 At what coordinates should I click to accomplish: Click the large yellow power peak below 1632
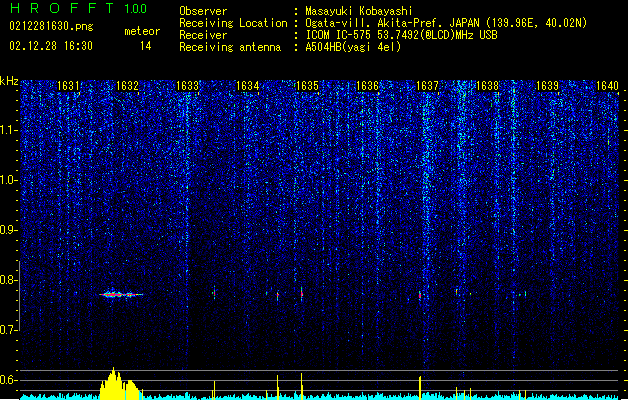(x=120, y=384)
